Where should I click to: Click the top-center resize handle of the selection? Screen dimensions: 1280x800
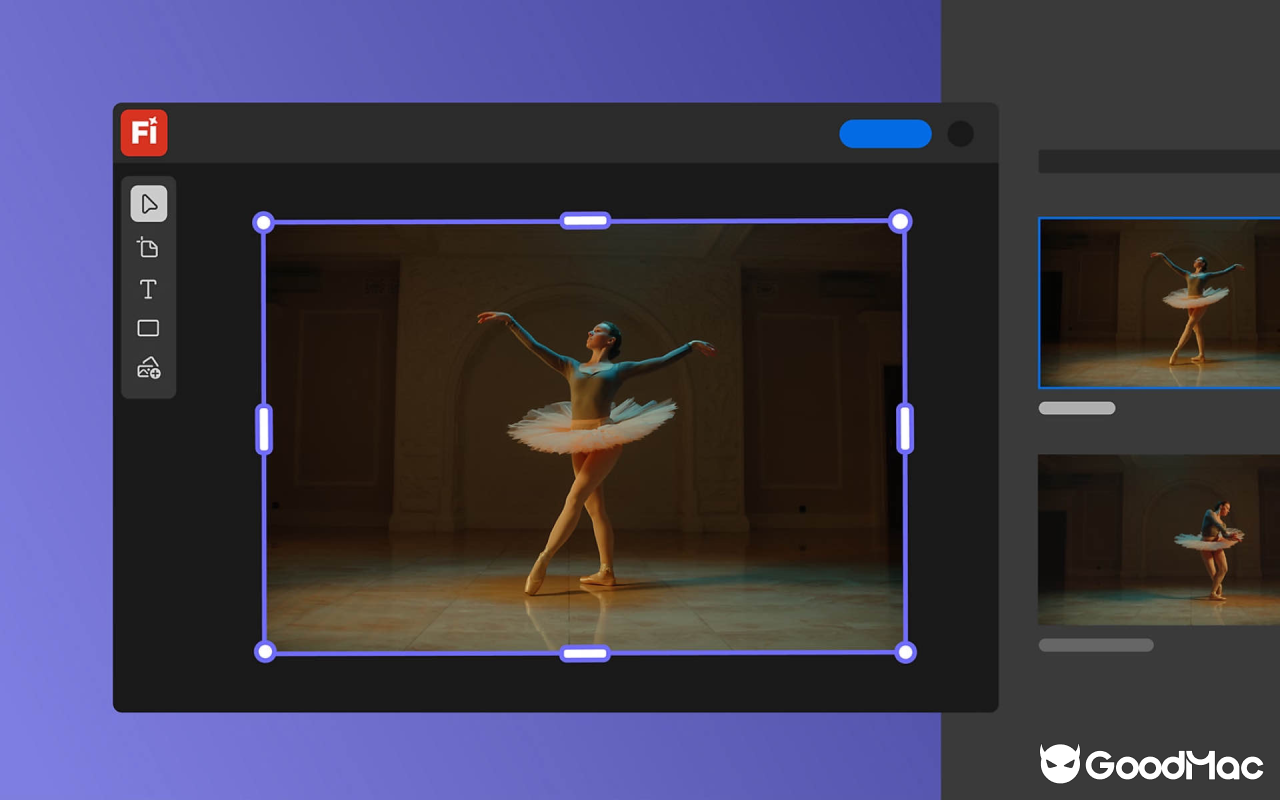tap(584, 219)
